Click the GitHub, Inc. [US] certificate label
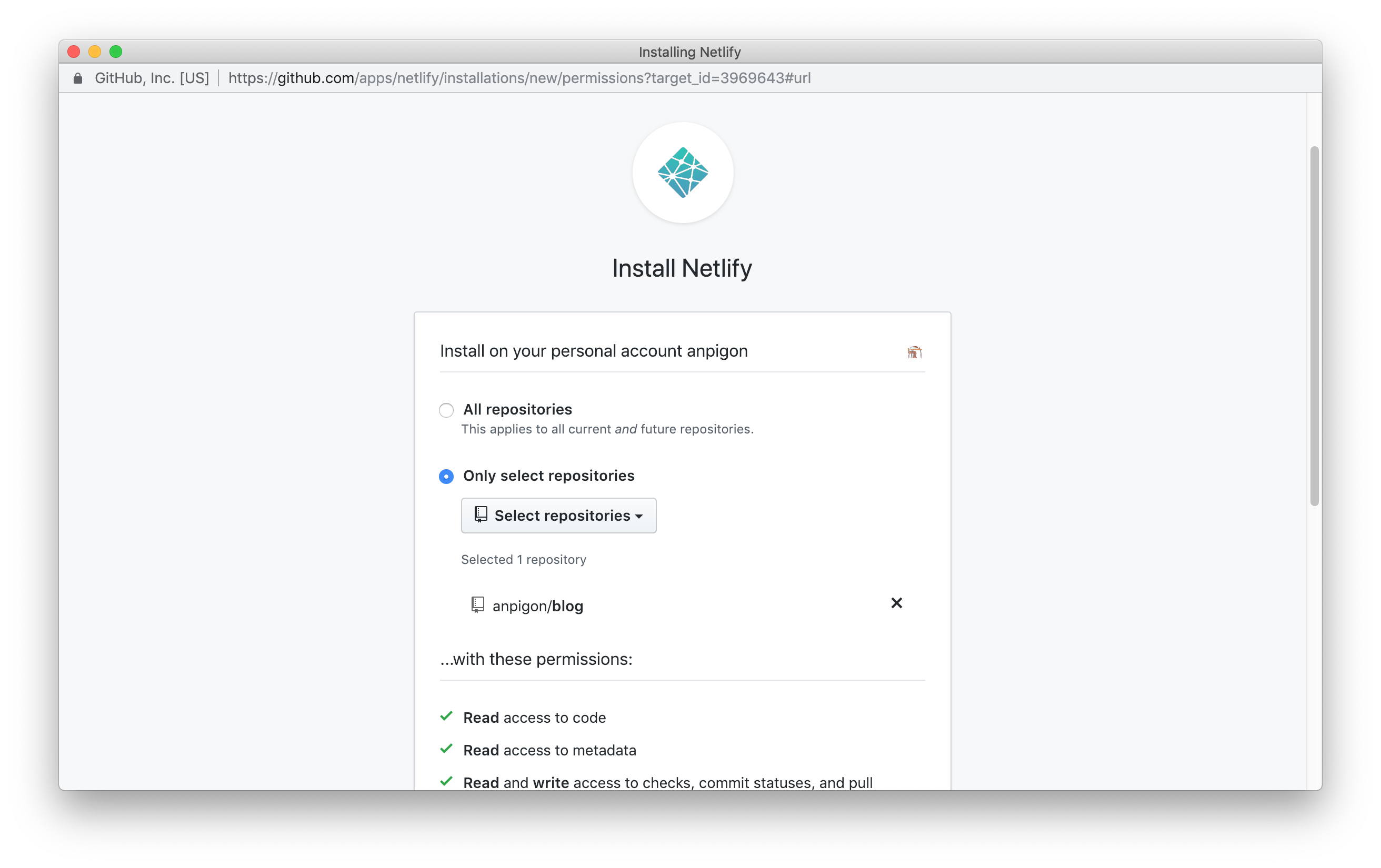The height and width of the screenshot is (868, 1381). coord(152,78)
